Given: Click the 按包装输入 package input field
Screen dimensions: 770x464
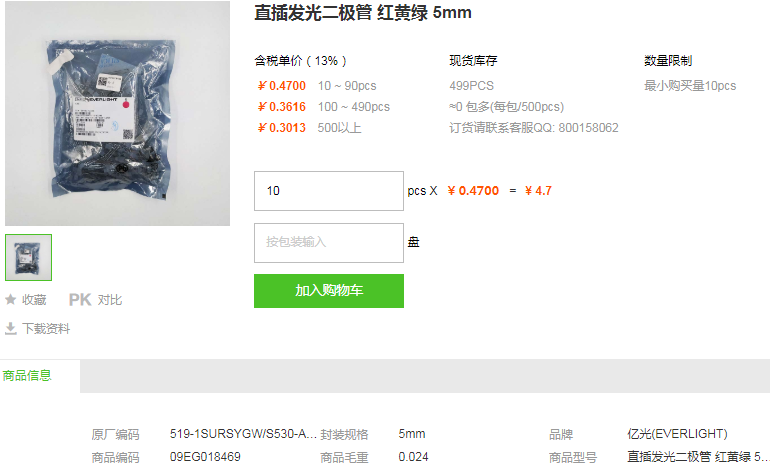Looking at the screenshot, I should [329, 243].
